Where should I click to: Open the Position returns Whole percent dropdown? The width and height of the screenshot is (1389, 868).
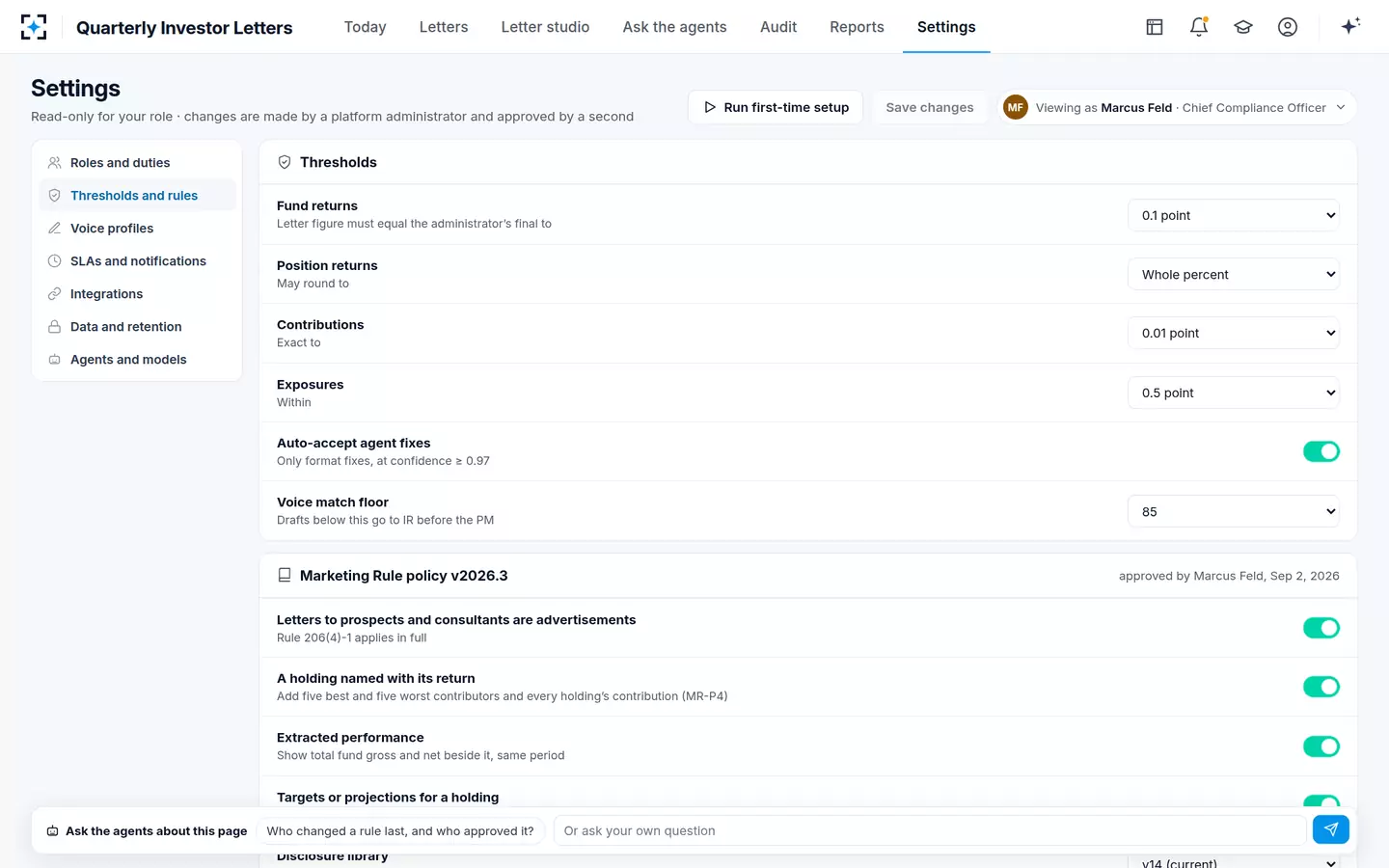click(1234, 275)
